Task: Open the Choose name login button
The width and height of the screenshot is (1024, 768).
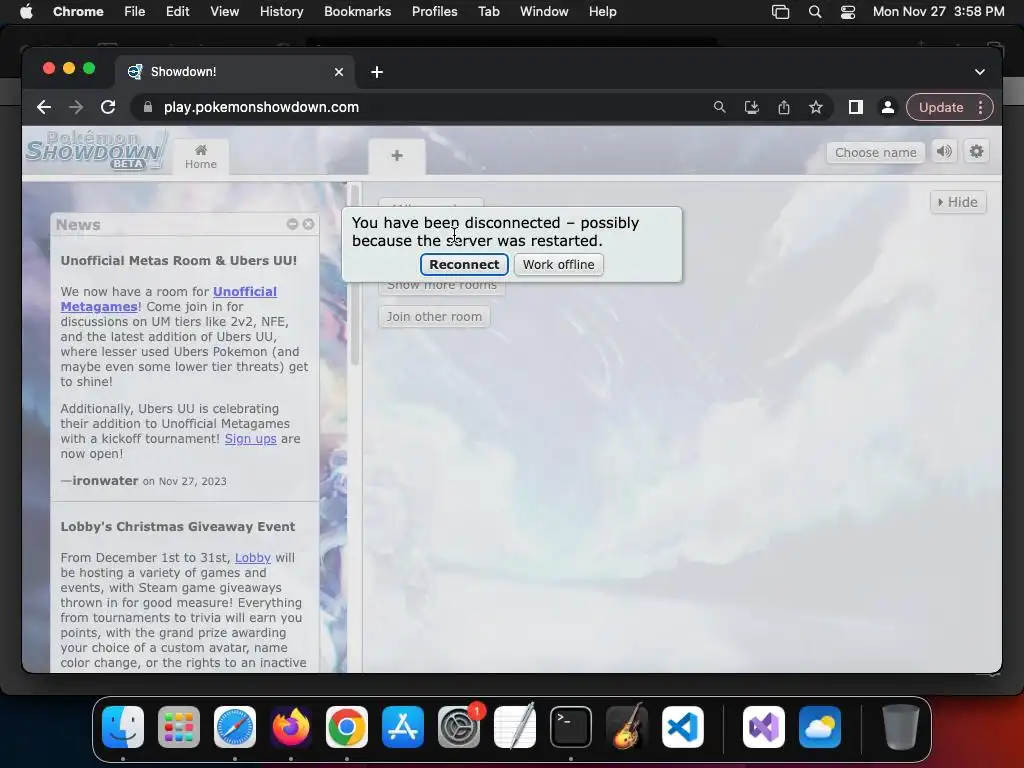Action: click(875, 152)
